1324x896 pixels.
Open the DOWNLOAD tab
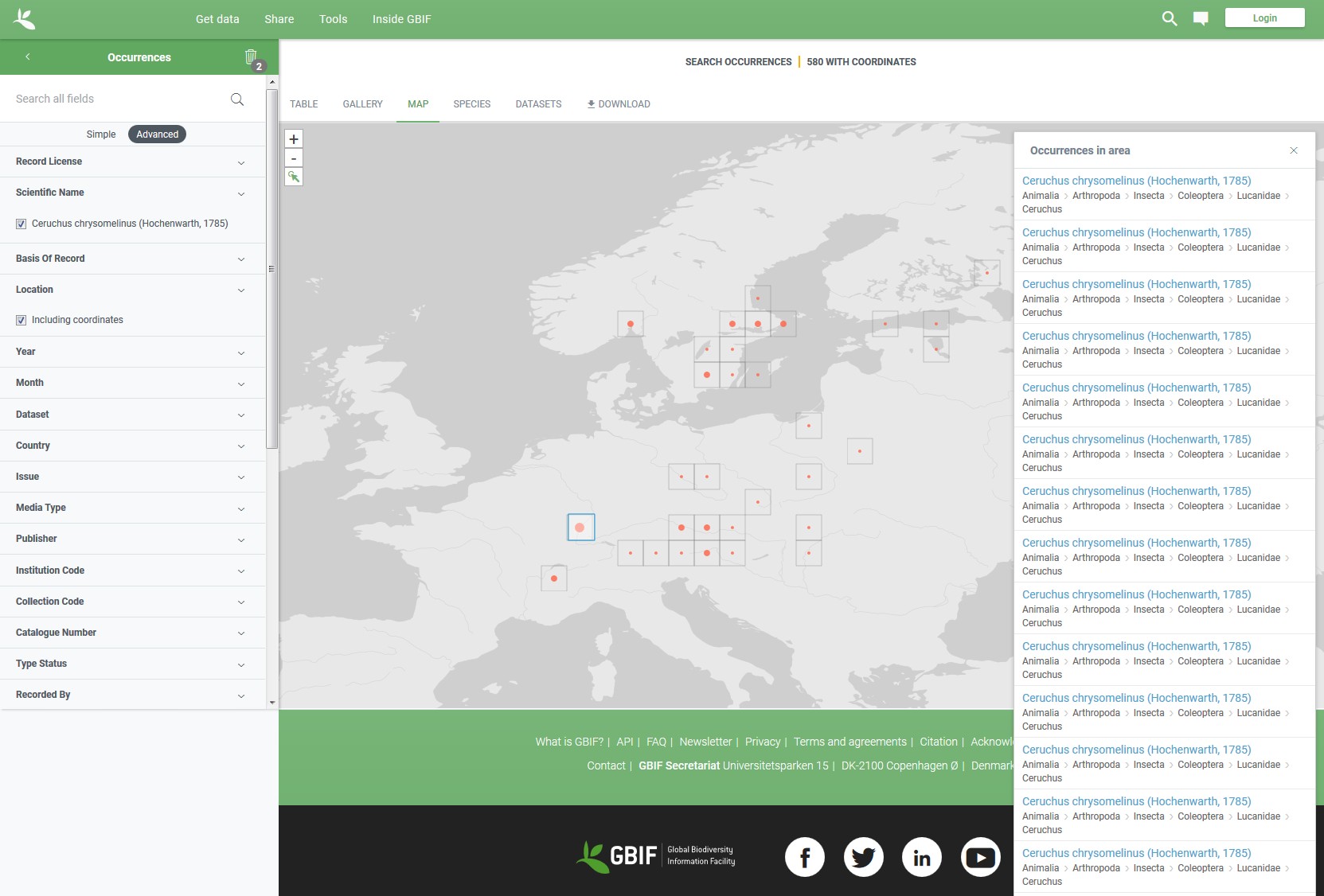(619, 104)
